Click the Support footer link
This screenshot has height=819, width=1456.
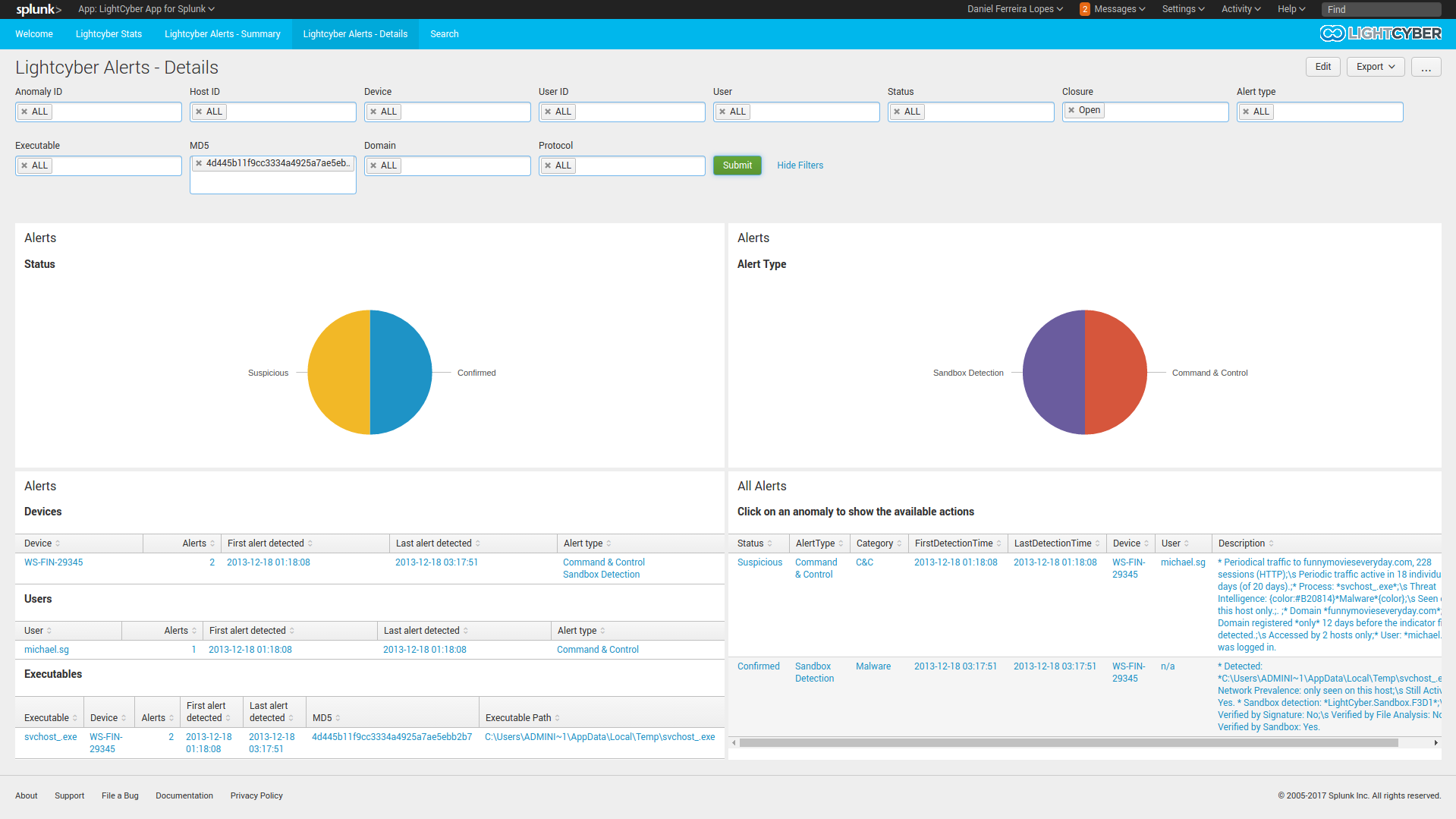(x=69, y=795)
